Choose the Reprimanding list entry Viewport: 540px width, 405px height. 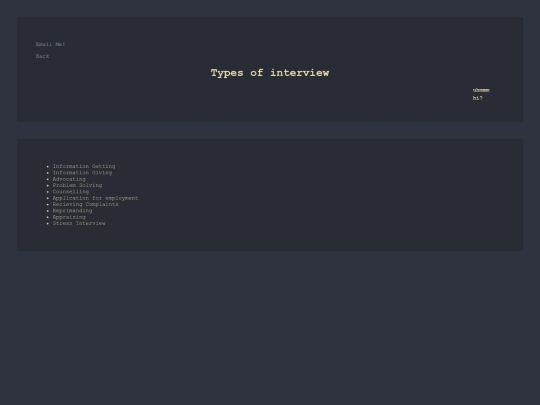tap(72, 210)
